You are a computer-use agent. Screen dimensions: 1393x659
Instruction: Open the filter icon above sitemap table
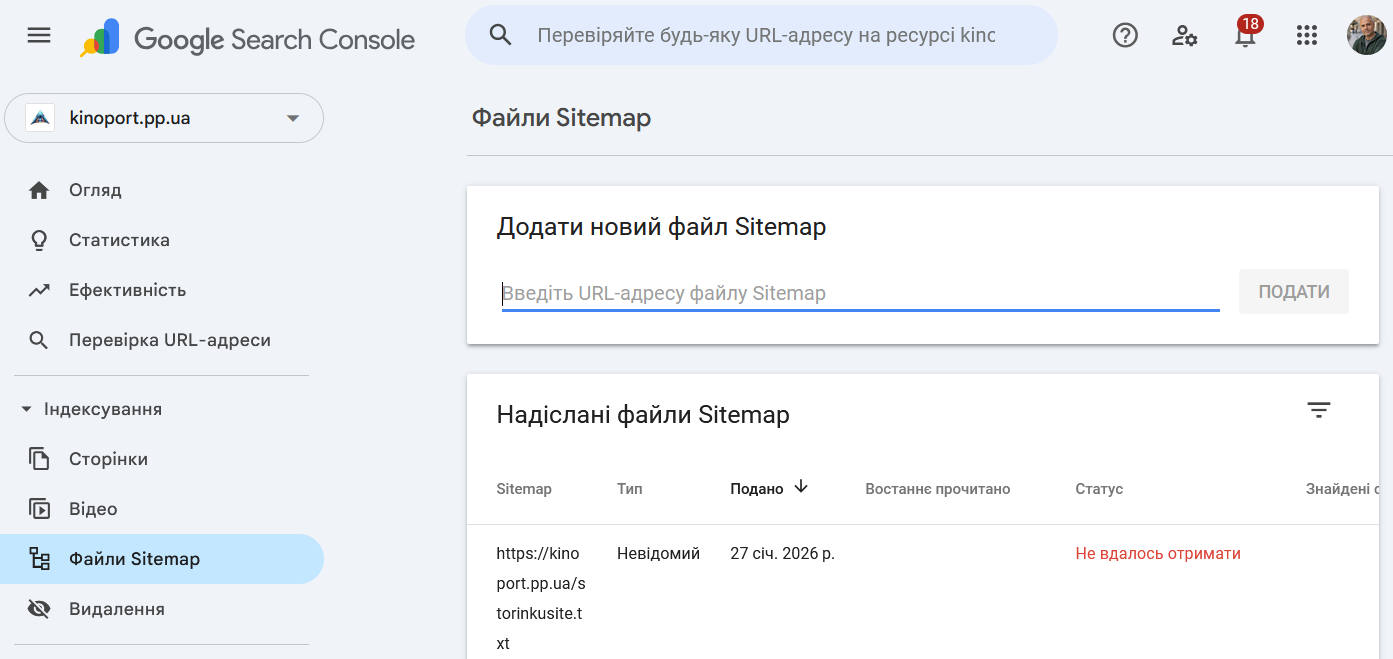pos(1318,410)
